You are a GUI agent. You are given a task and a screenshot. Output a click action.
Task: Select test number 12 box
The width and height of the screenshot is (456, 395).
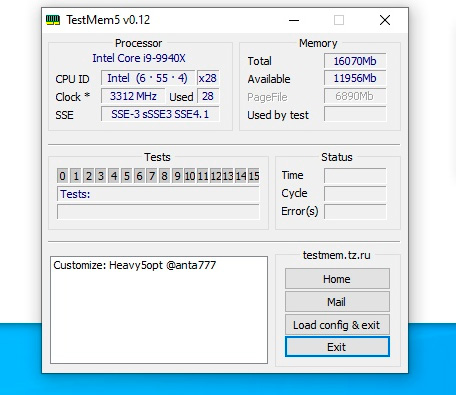point(216,176)
